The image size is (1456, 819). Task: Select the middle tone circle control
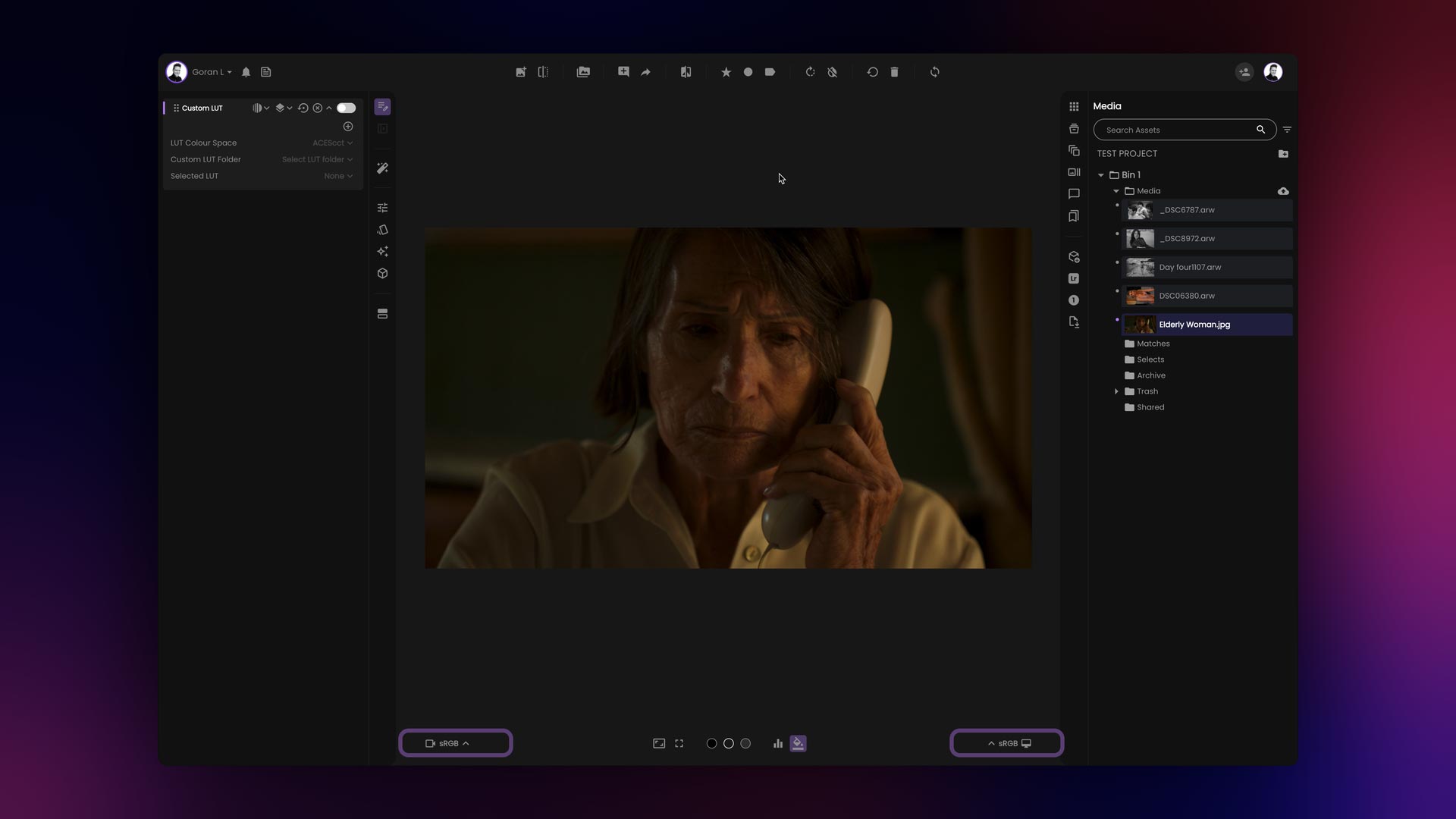728,744
